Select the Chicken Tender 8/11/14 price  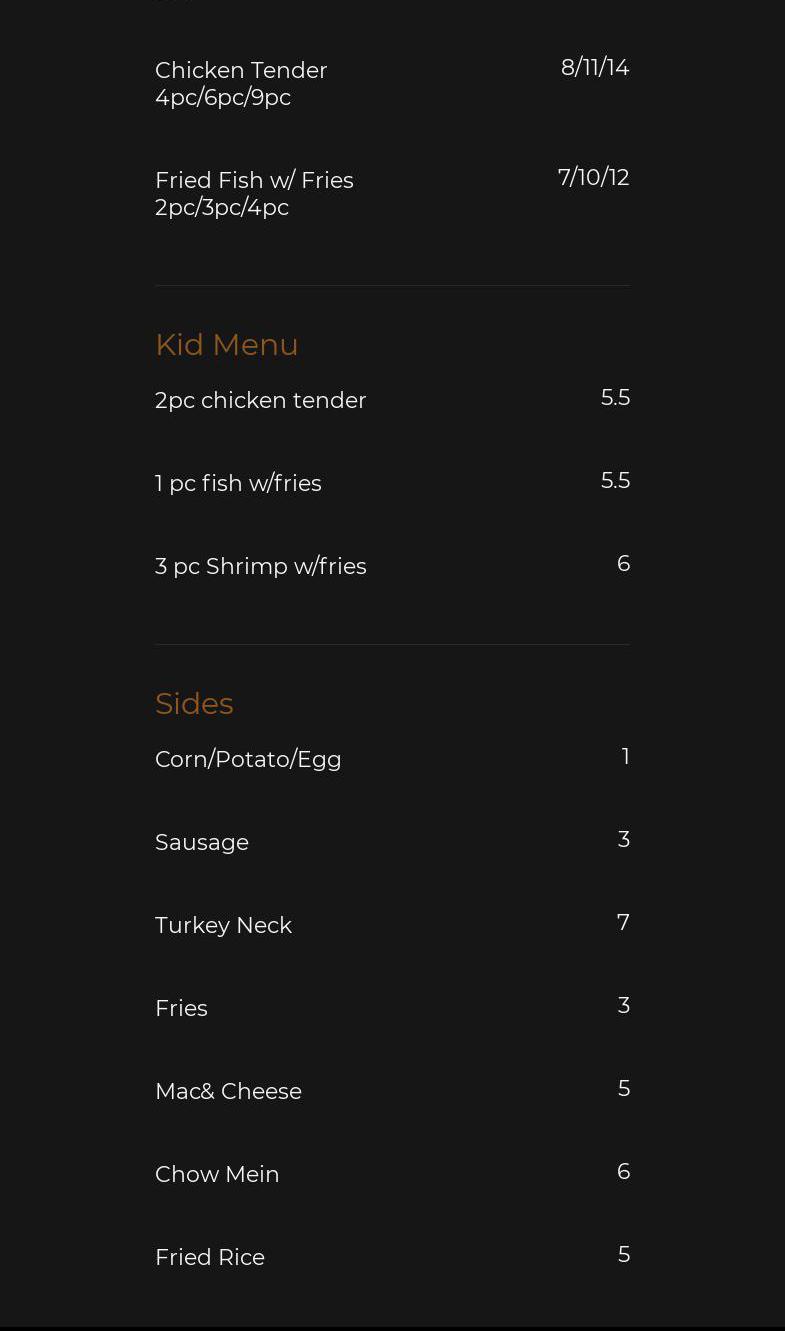coord(595,68)
